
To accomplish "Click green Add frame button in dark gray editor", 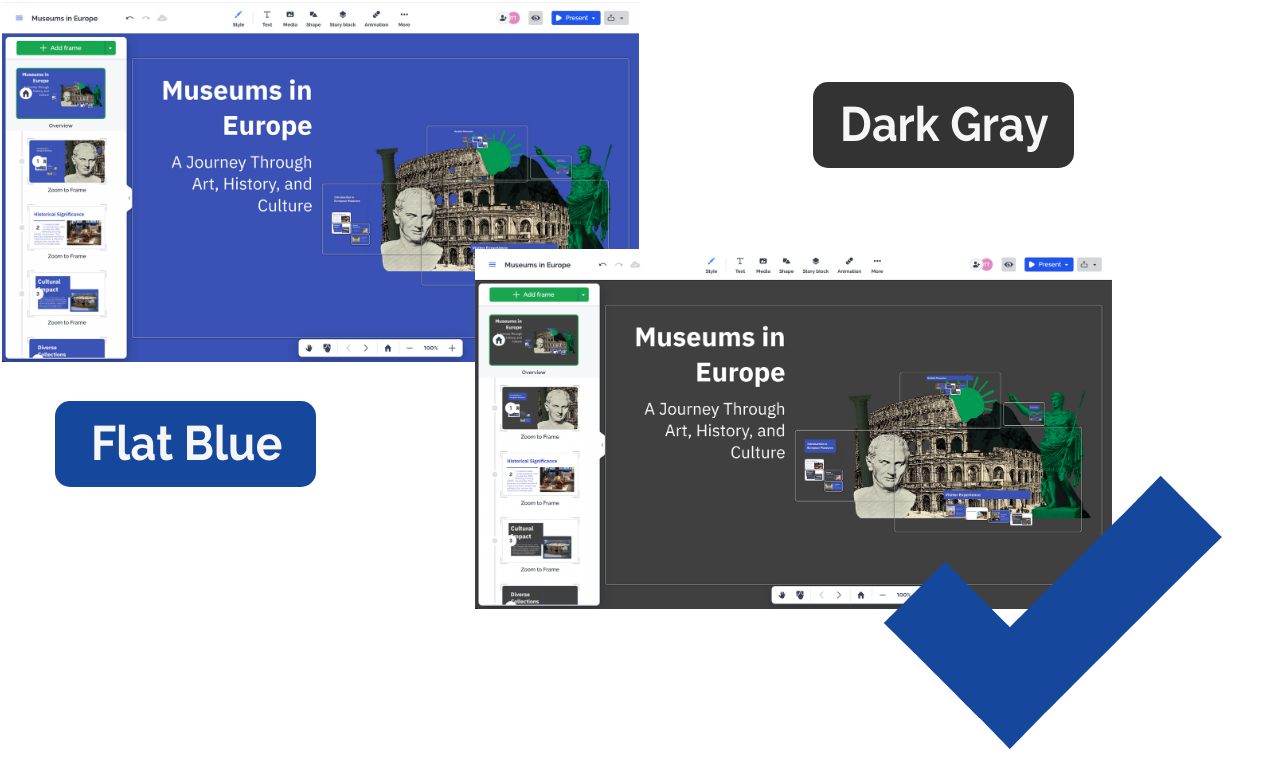I will (x=533, y=295).
